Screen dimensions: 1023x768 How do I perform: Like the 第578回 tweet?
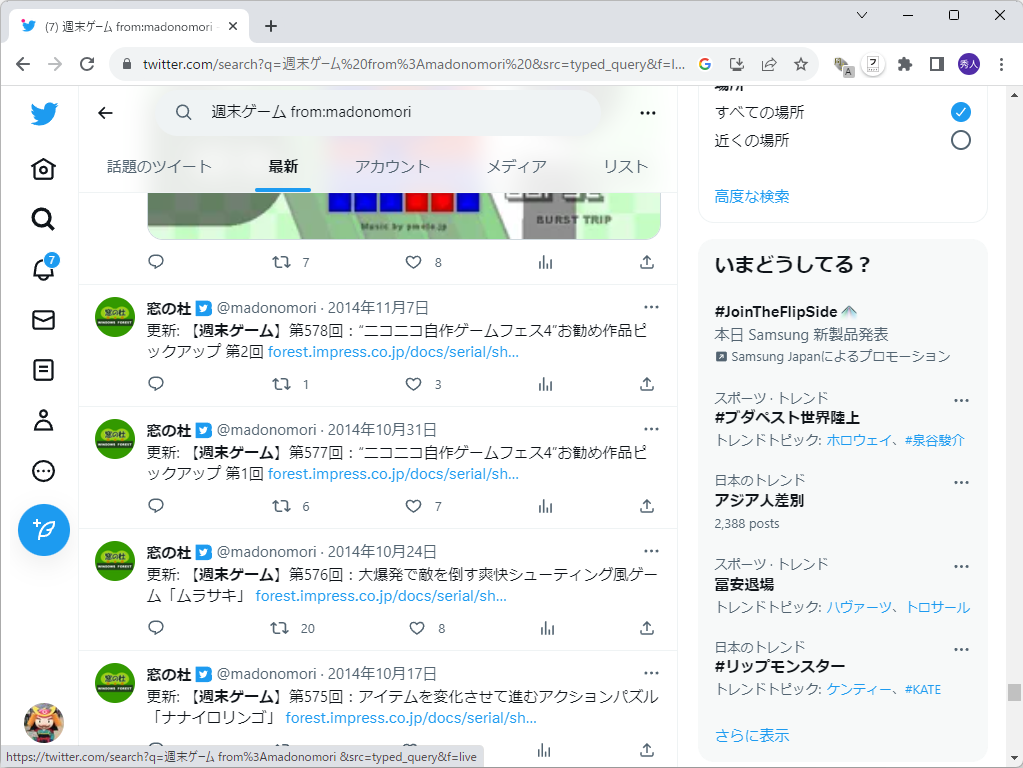coord(413,384)
